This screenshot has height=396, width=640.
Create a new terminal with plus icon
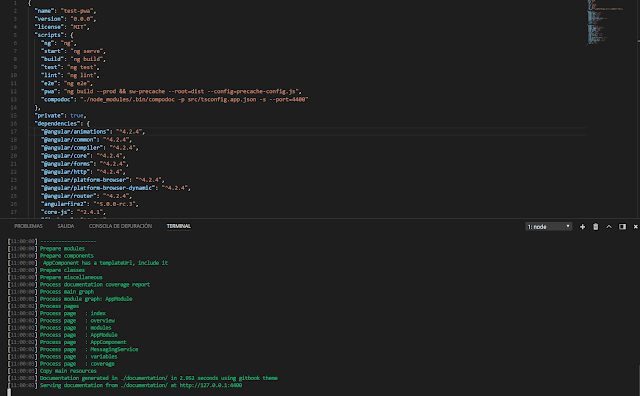[x=582, y=227]
